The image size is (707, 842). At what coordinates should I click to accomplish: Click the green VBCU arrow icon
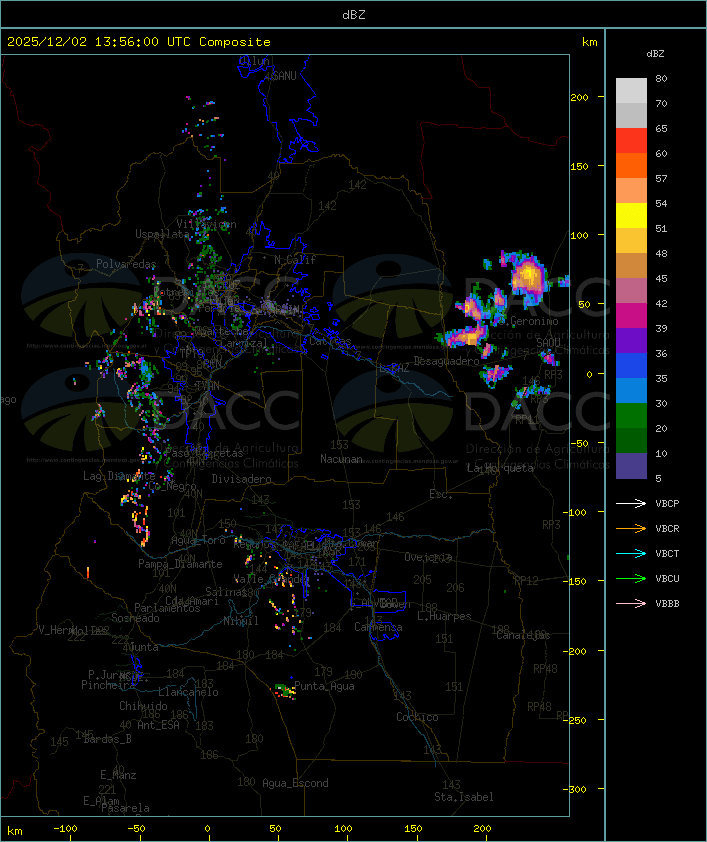pyautogui.click(x=631, y=578)
